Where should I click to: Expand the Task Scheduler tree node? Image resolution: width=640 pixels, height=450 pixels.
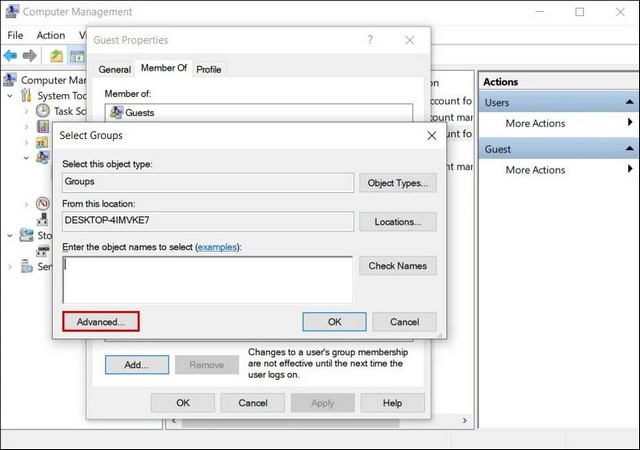click(27, 111)
